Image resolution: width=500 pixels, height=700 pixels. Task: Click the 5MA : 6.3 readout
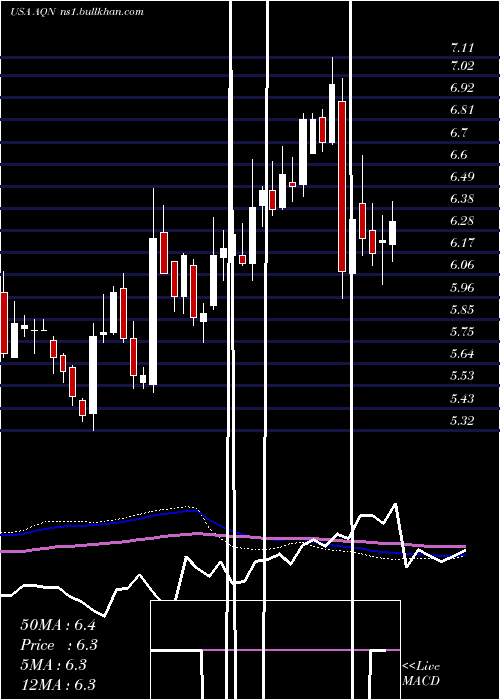(53, 665)
